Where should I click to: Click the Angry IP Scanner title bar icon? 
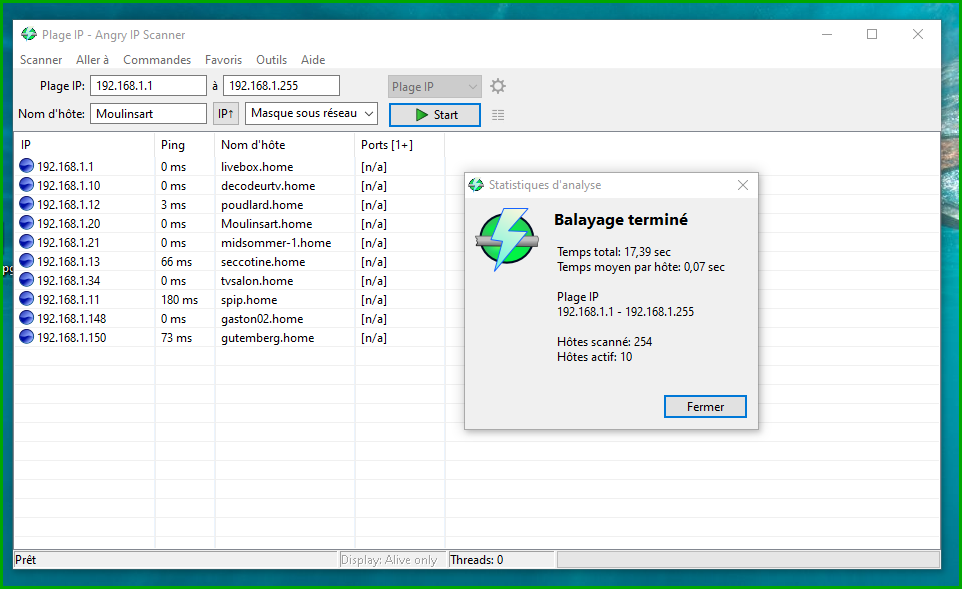[29, 35]
